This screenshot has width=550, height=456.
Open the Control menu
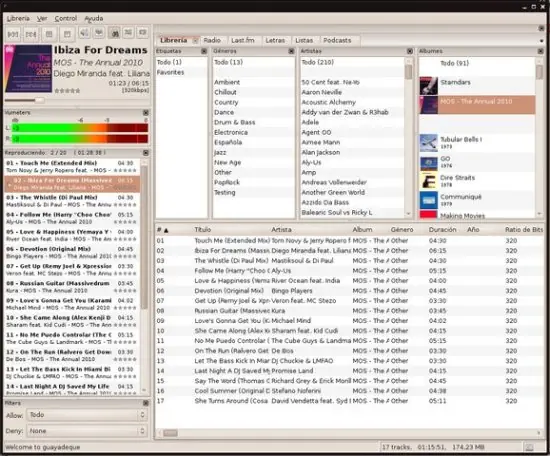[66, 18]
